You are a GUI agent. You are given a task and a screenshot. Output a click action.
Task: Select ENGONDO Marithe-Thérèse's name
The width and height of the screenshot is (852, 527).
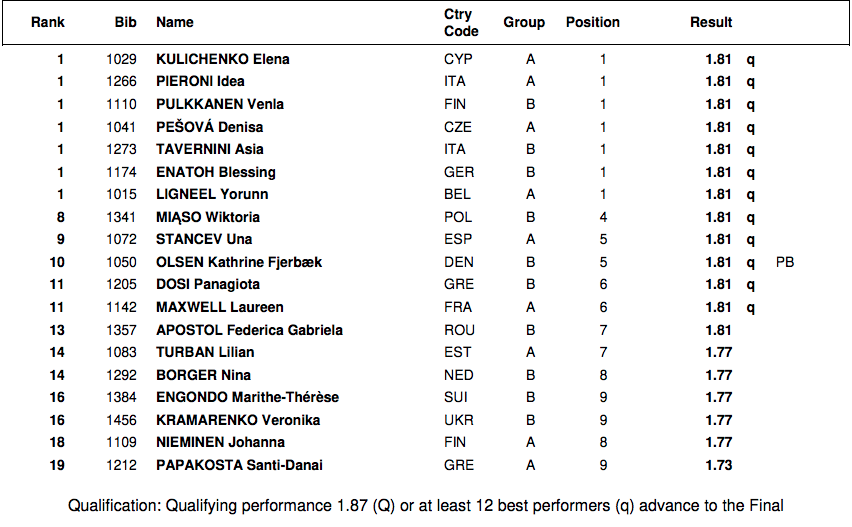tap(247, 397)
